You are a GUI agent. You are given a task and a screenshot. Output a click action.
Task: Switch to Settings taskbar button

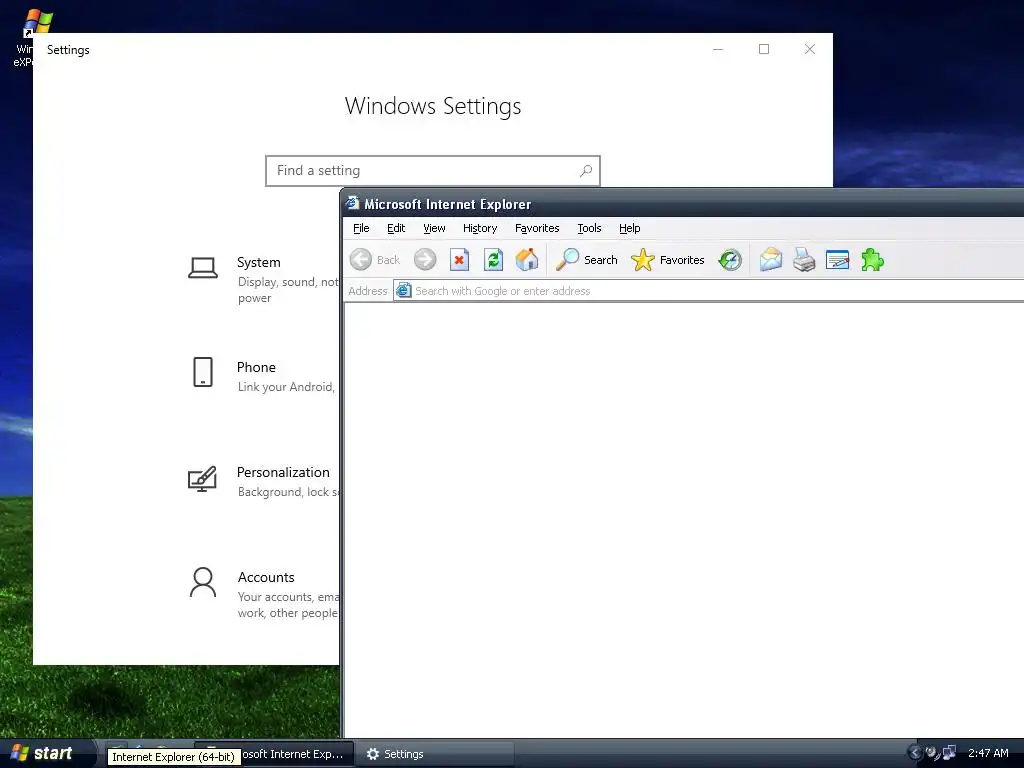coord(436,754)
